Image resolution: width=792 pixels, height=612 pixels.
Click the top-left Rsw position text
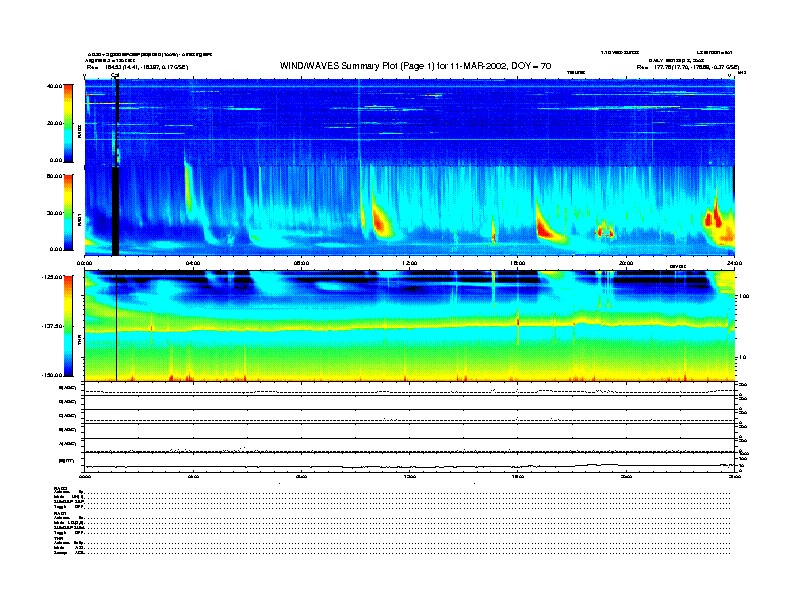click(137, 67)
